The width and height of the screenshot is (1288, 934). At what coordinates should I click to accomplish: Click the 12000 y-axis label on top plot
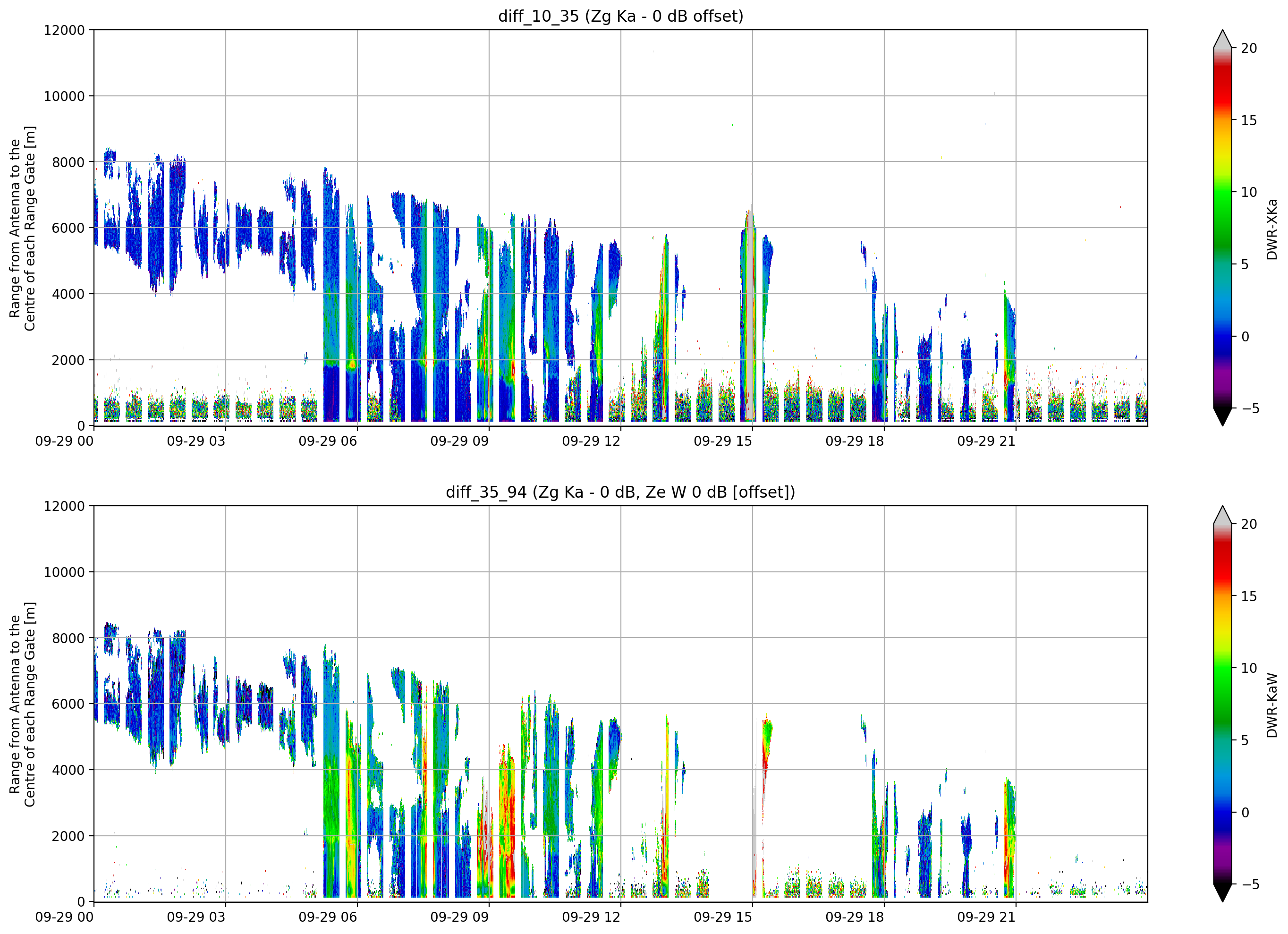click(64, 30)
